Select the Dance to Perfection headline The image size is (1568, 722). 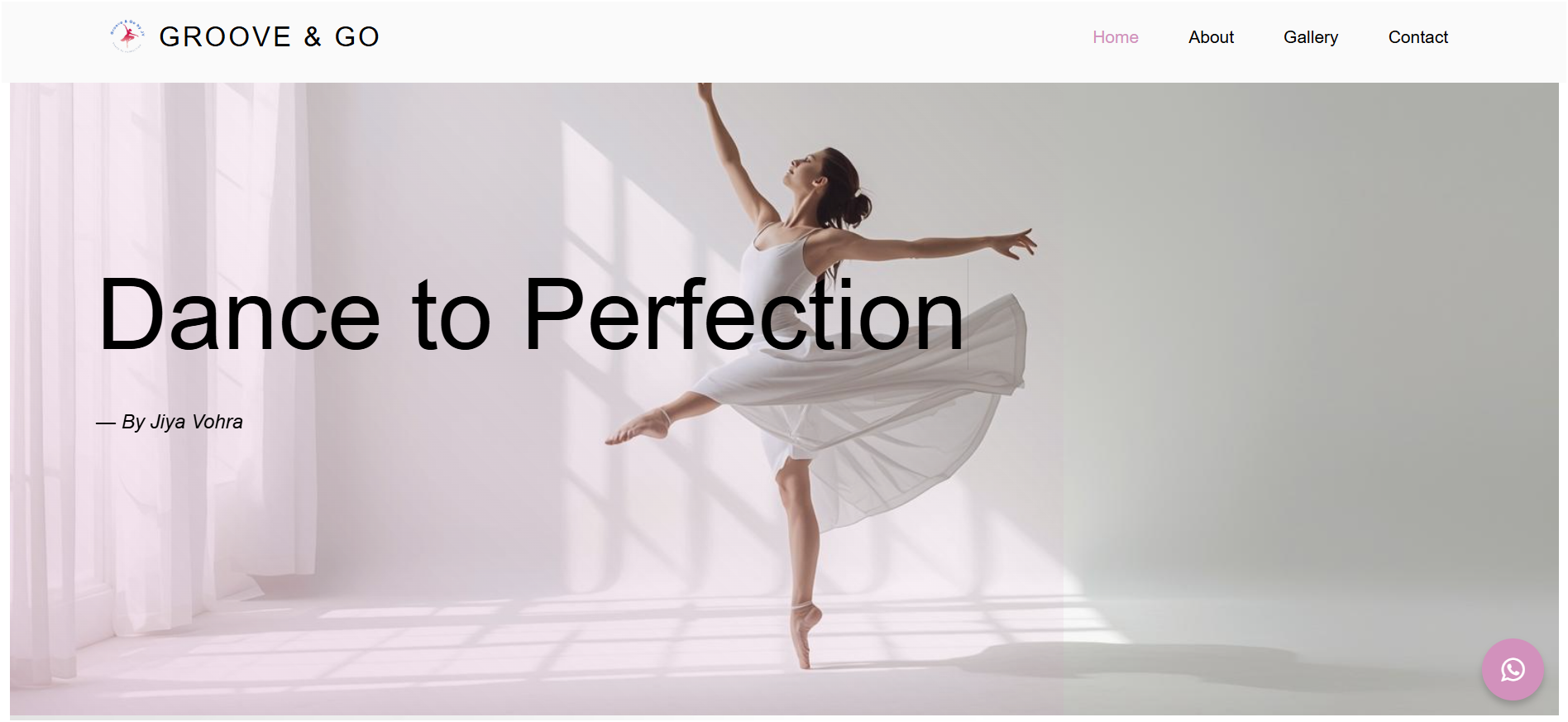click(x=531, y=314)
